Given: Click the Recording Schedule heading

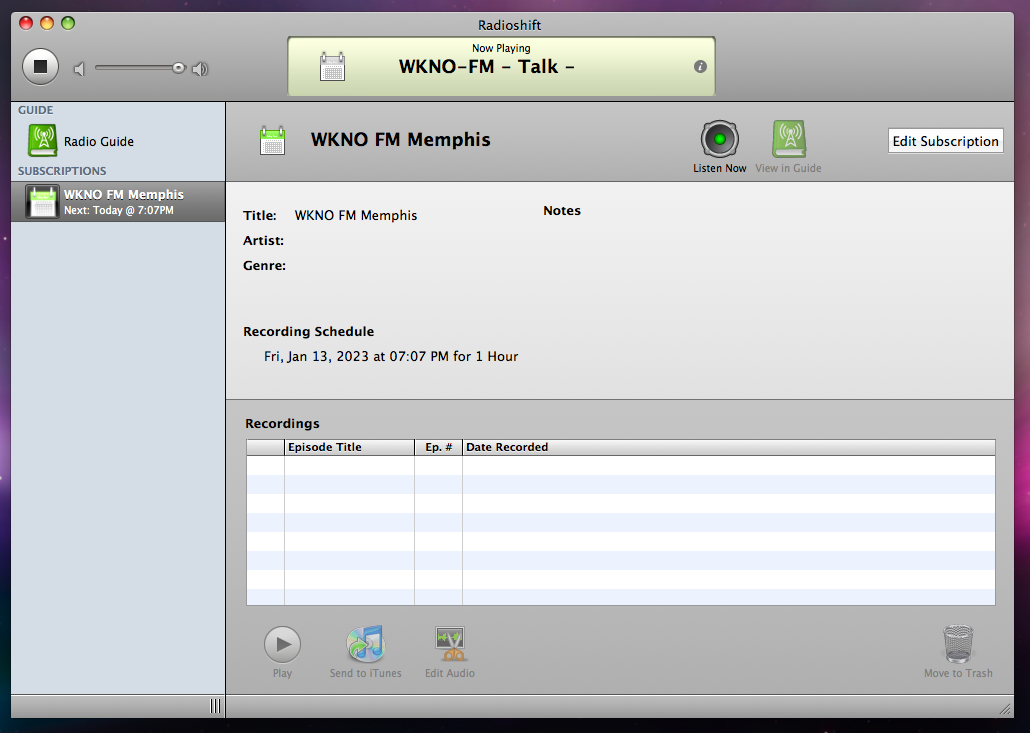Looking at the screenshot, I should point(309,332).
